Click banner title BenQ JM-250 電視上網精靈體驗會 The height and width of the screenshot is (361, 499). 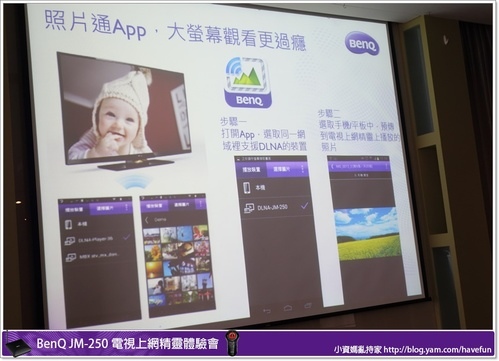click(127, 343)
